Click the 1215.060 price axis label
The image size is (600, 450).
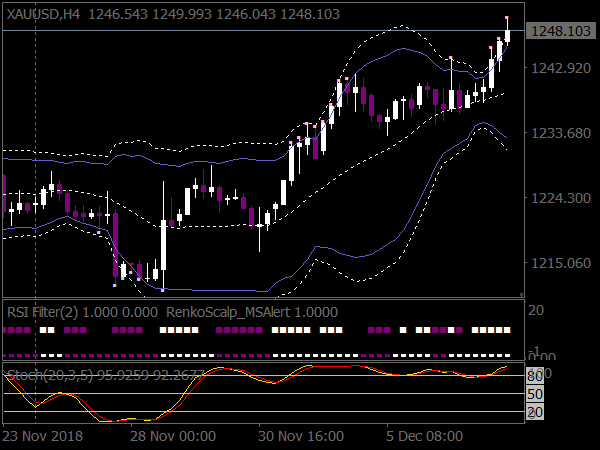coord(561,263)
